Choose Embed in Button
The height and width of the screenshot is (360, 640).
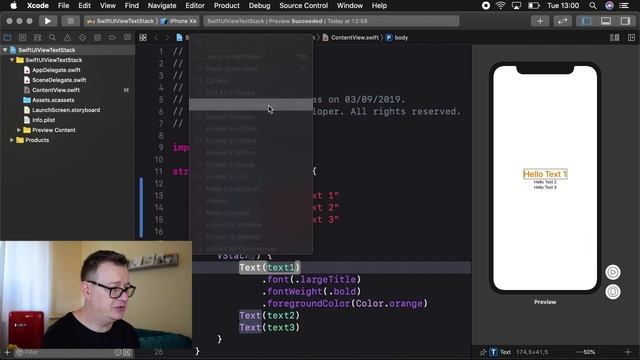coord(251,153)
